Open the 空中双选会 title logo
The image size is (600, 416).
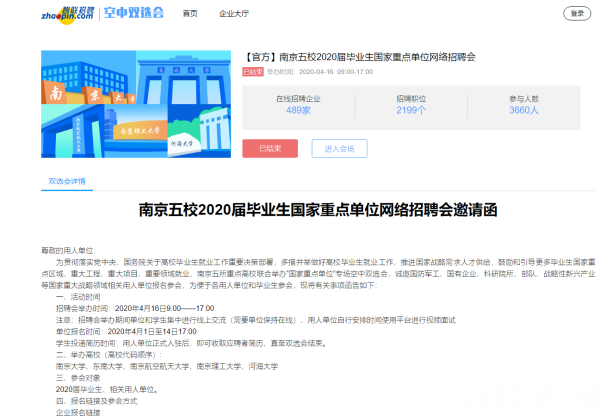134,13
